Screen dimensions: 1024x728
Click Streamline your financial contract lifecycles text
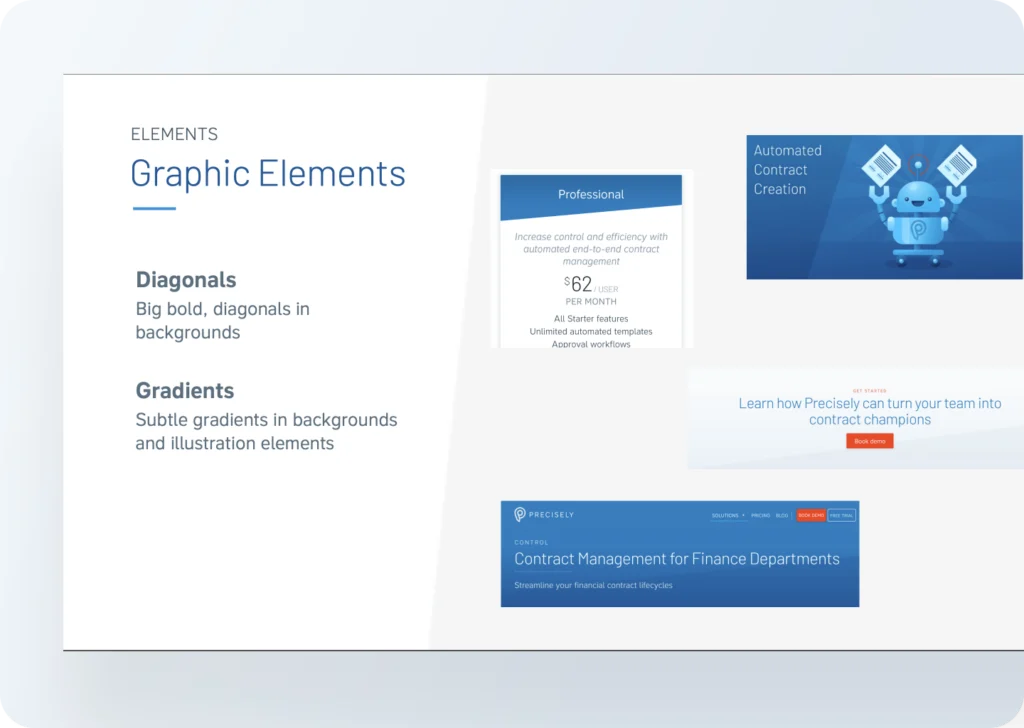point(593,585)
